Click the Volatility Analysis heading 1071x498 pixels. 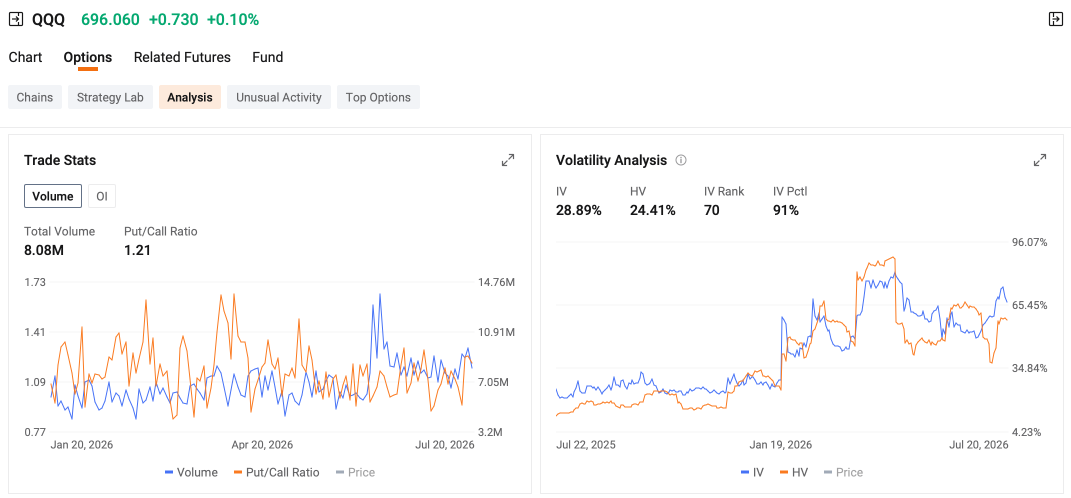(x=611, y=161)
